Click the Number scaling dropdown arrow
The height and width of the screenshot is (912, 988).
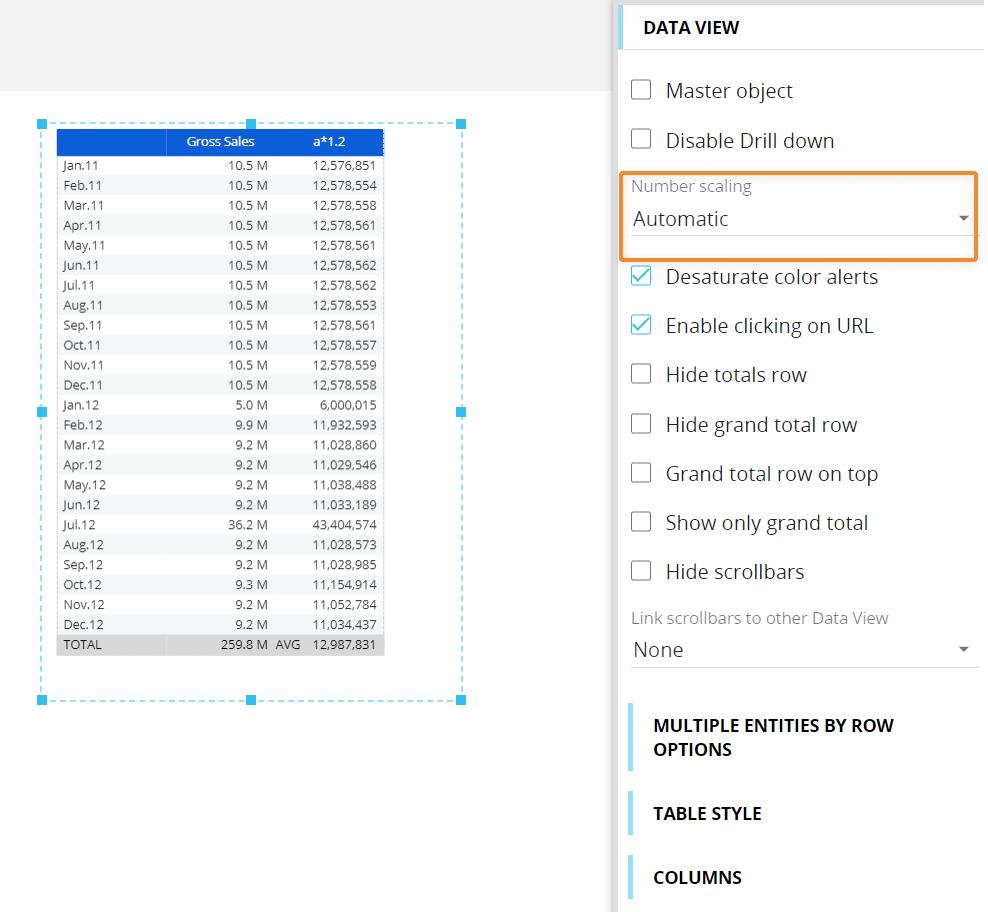tap(963, 218)
